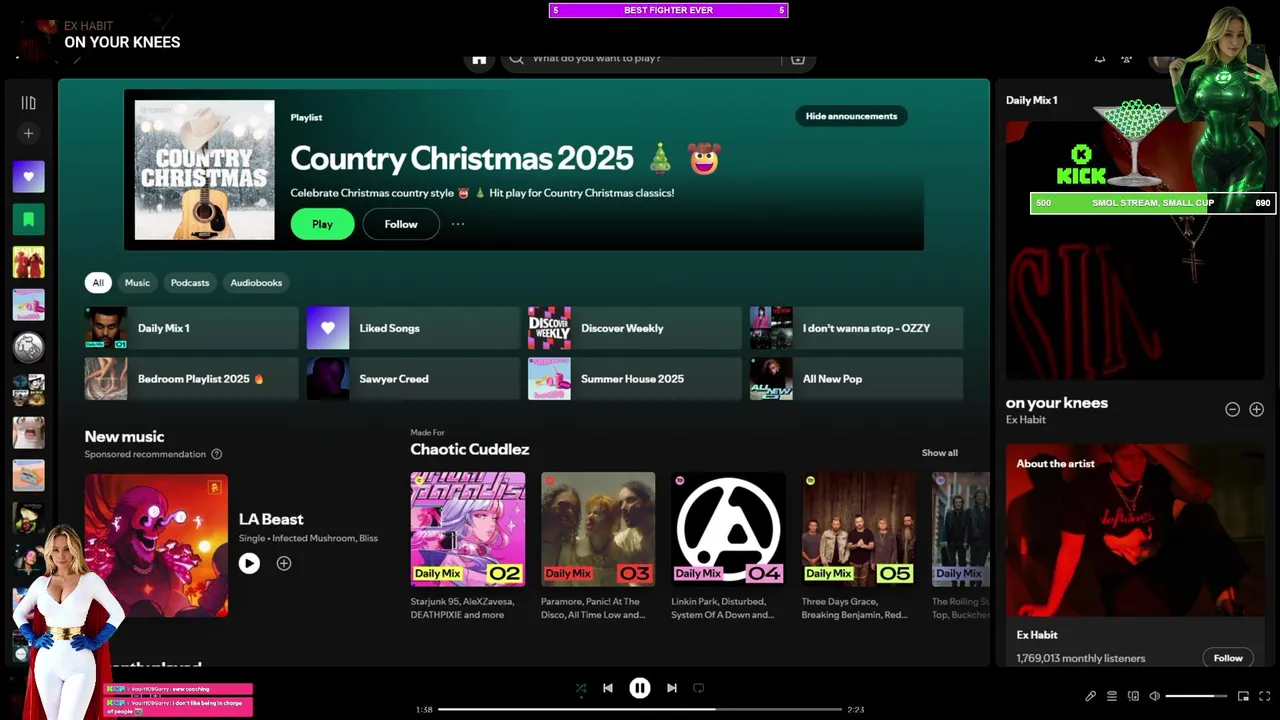The width and height of the screenshot is (1280, 720).
Task: Adjust the volume slider
Action: tap(1196, 696)
